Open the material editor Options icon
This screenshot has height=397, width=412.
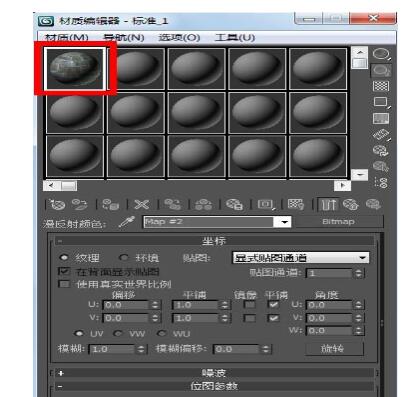(381, 151)
